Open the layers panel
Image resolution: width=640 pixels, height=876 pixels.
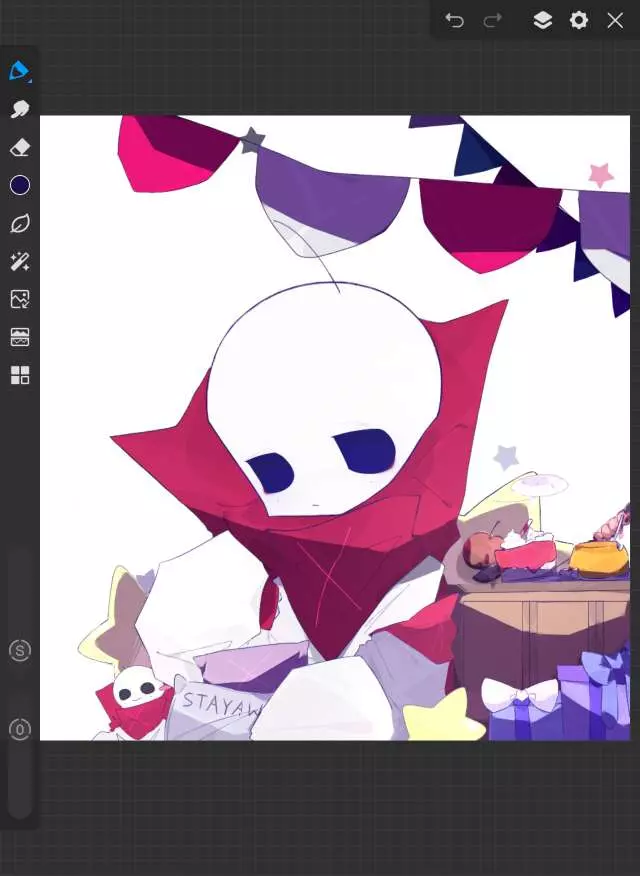click(543, 21)
